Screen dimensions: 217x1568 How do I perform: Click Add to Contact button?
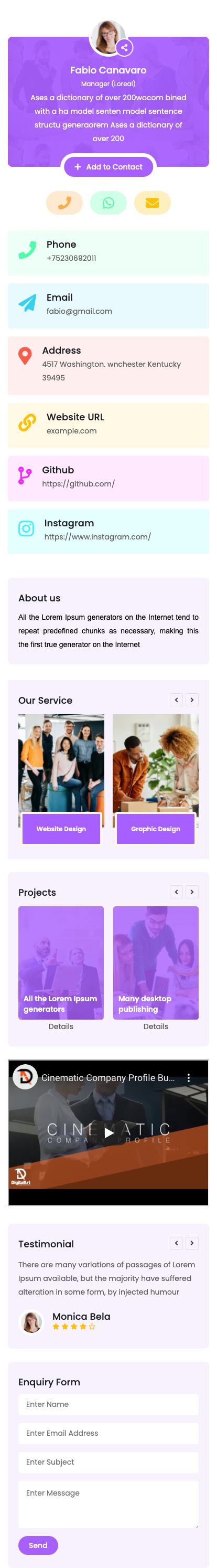tap(108, 167)
